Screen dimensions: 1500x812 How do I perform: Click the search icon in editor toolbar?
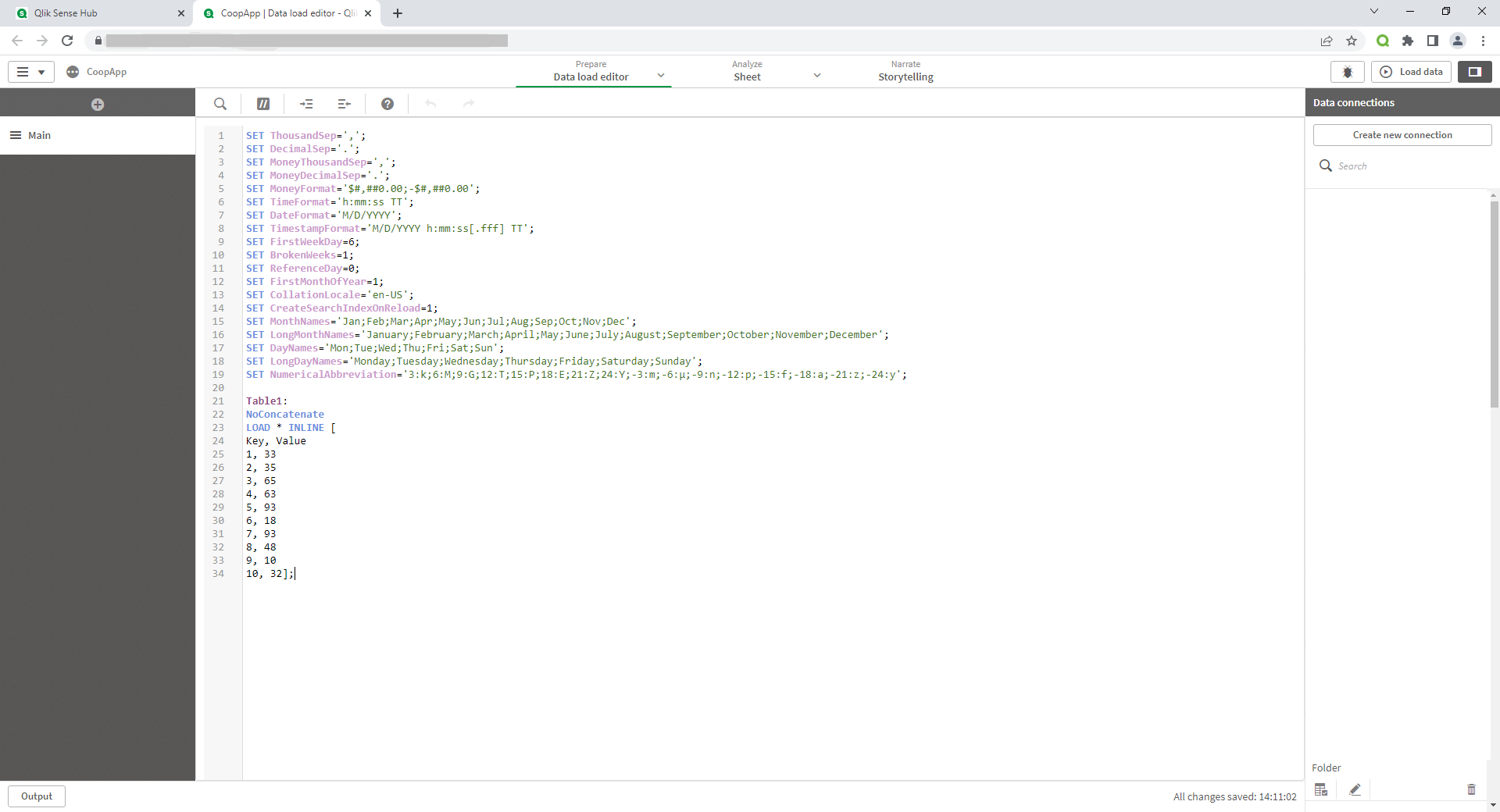220,104
